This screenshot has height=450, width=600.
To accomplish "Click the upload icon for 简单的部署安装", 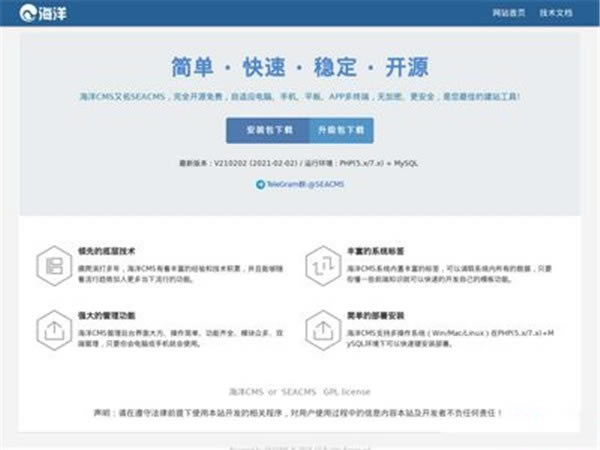I will coord(323,330).
